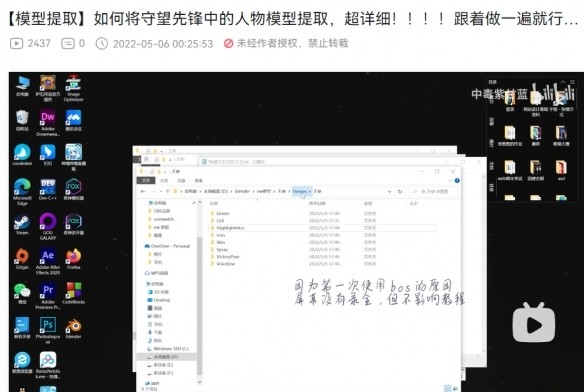The height and width of the screenshot is (392, 584).
Task: Open the BaiduNetdisk desktop shortcut
Action: [48, 365]
